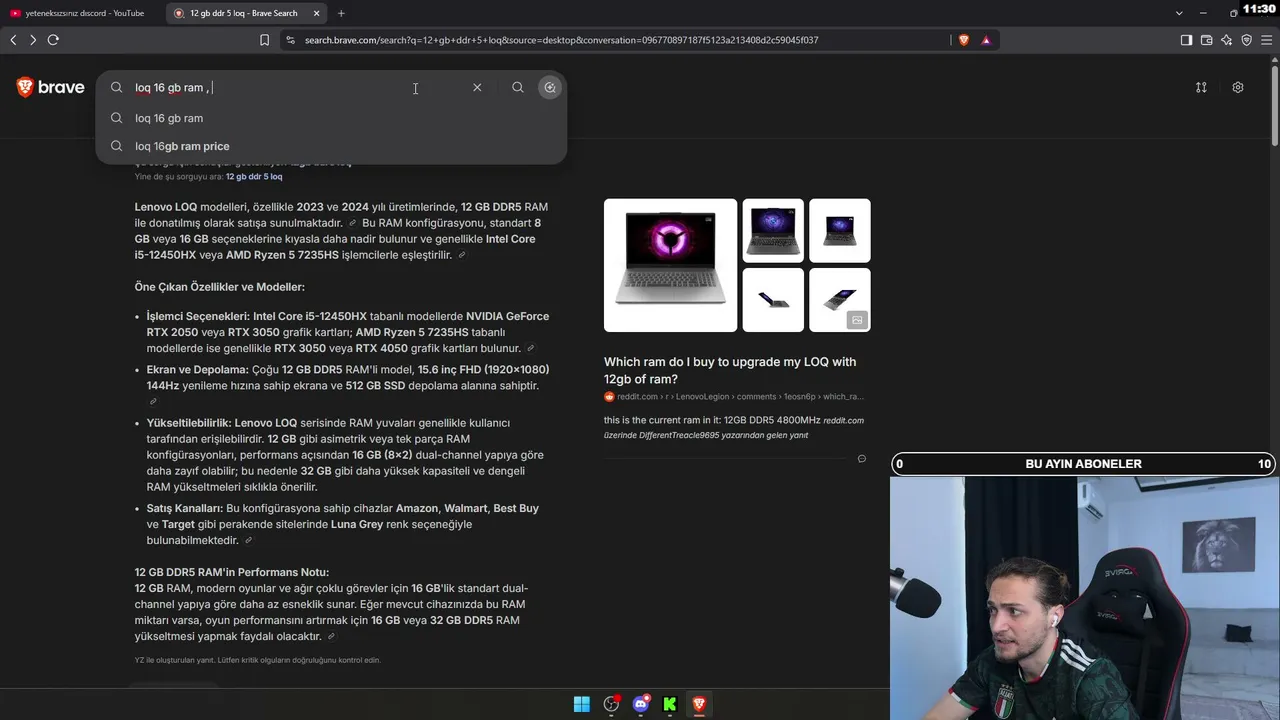
Task: Ask the AI with the answer button
Action: [x=549, y=87]
